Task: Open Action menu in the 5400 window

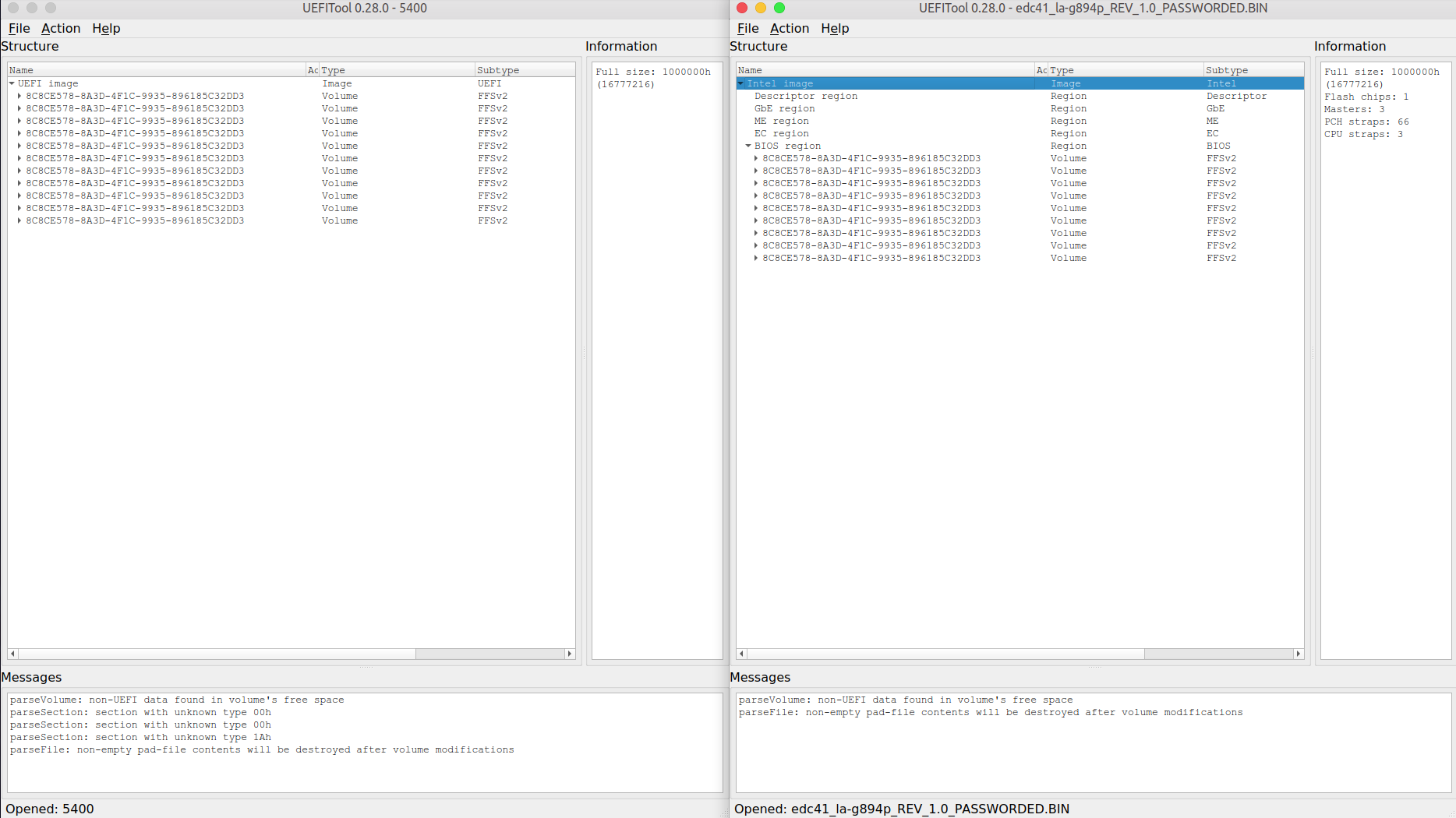Action: click(61, 28)
